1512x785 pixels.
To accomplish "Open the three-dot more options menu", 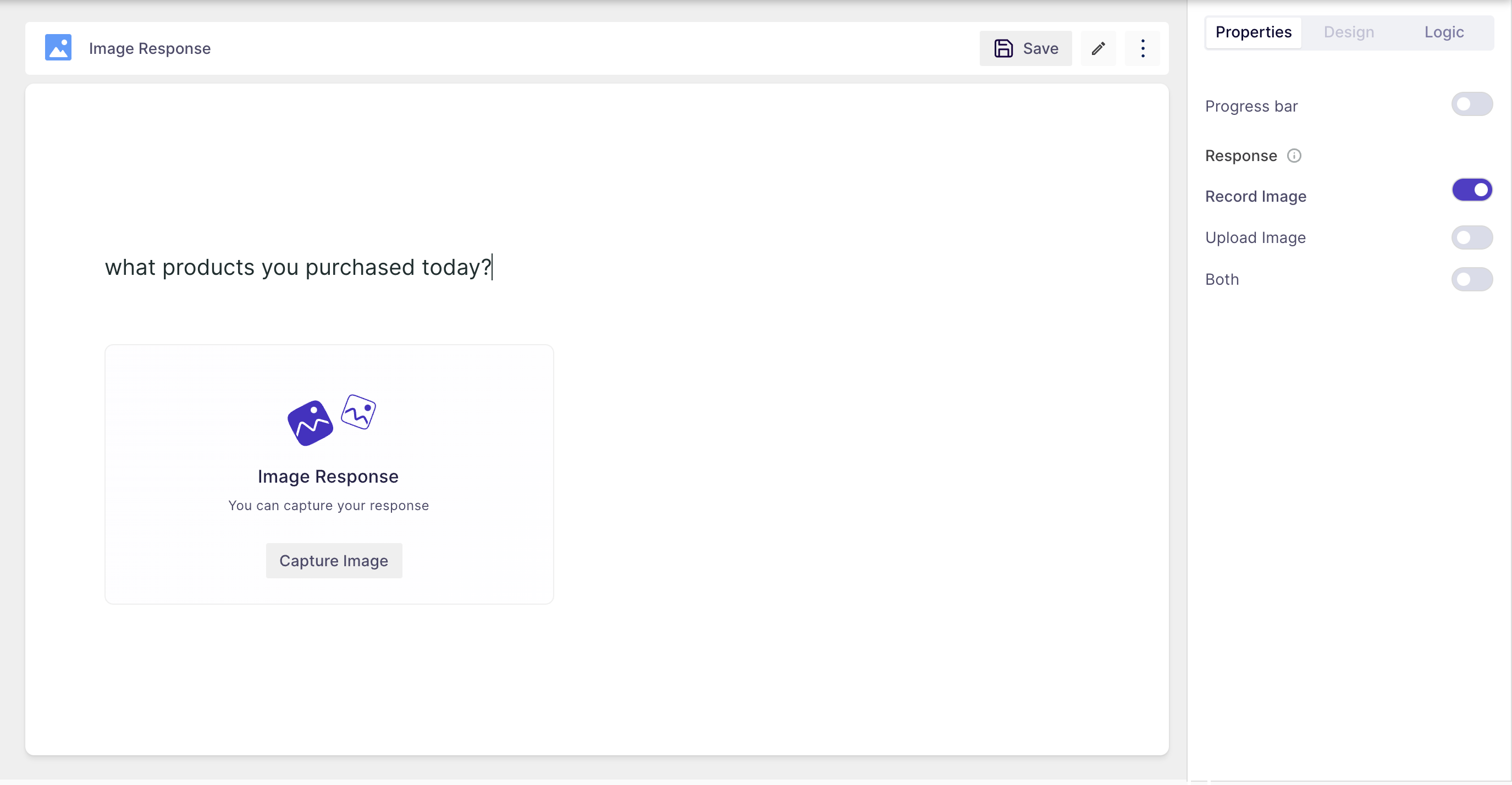I will 1142,48.
